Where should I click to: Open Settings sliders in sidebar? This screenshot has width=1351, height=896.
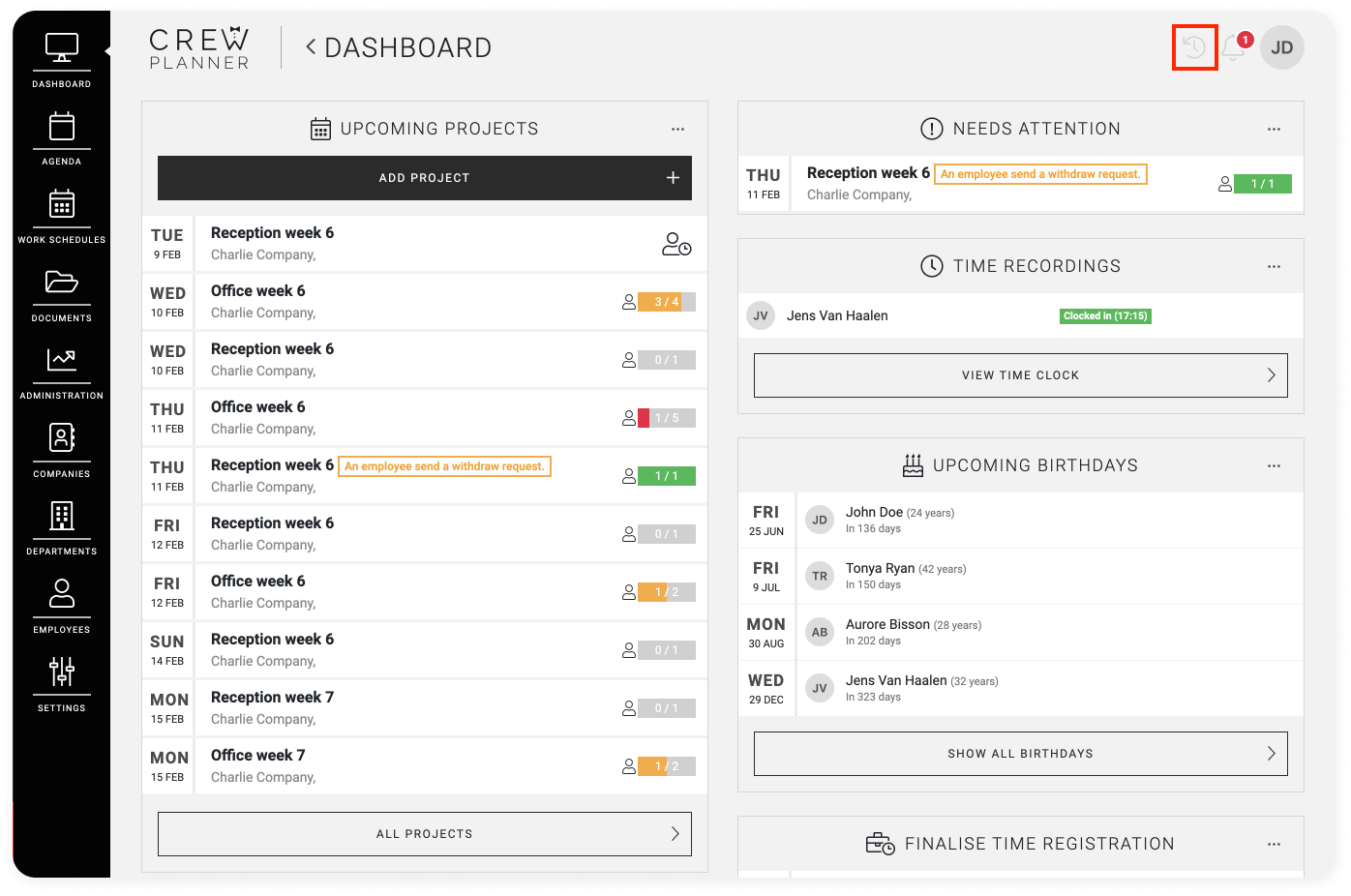62,683
